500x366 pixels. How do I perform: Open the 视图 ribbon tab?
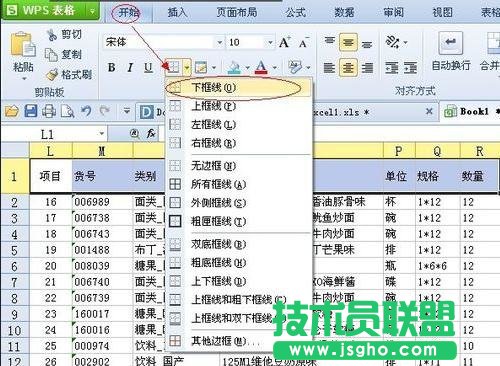(x=443, y=13)
